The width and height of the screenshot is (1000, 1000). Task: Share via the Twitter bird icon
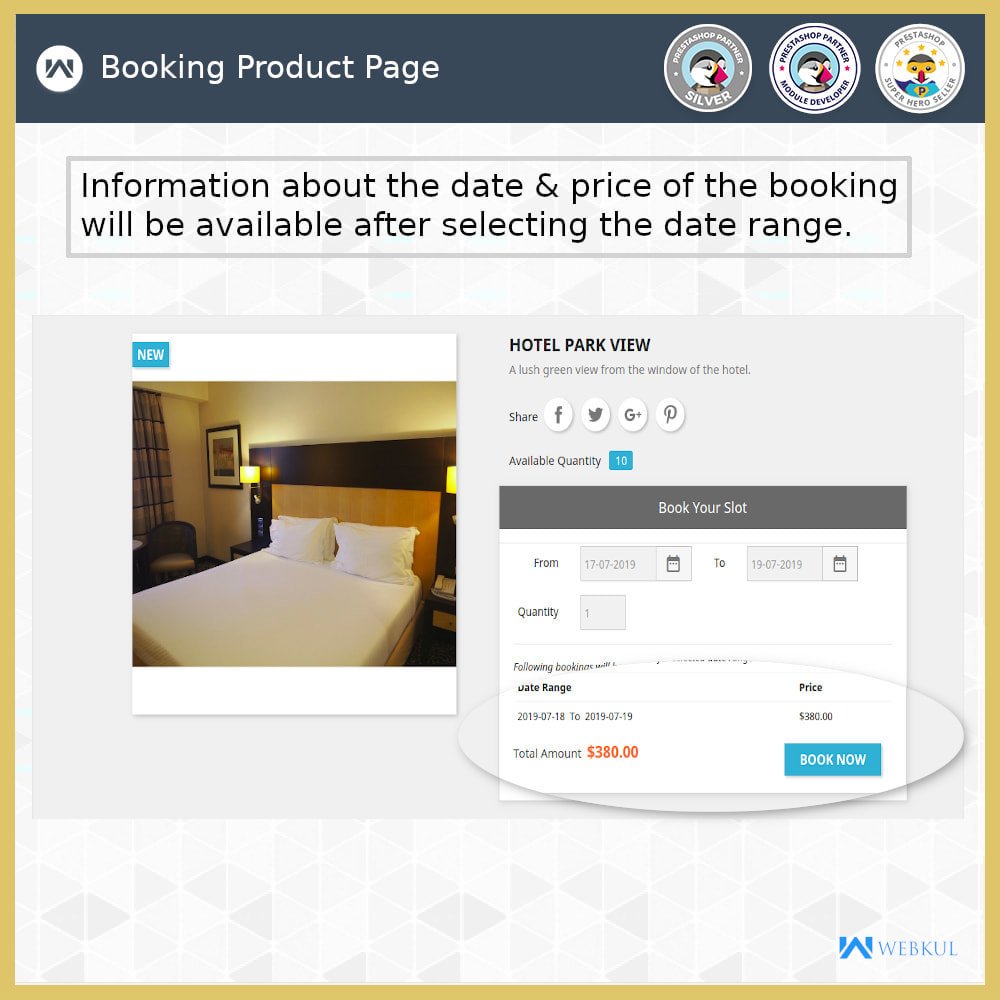[595, 415]
